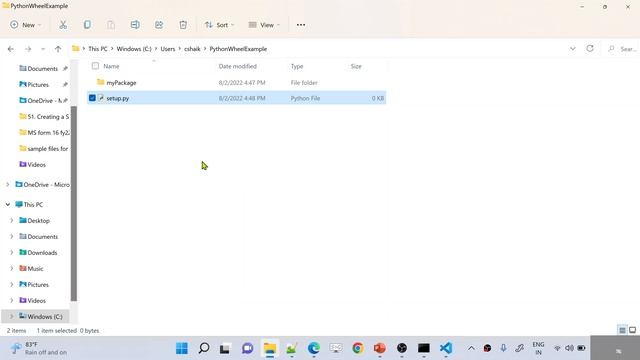Click Windows (C:) in the breadcrumb

[x=134, y=49]
